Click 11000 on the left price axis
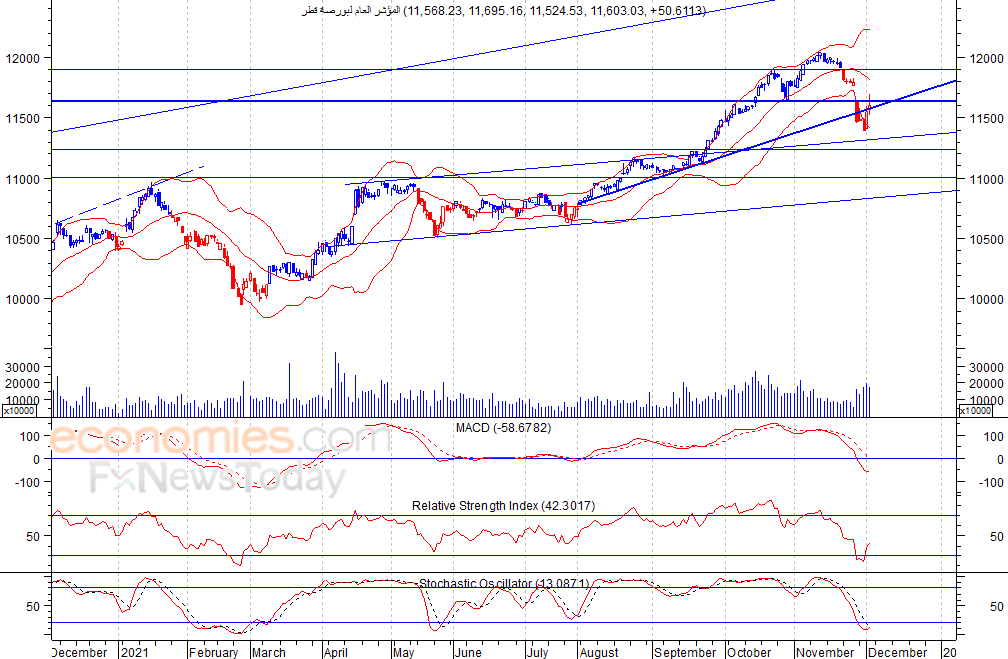 click(x=22, y=179)
